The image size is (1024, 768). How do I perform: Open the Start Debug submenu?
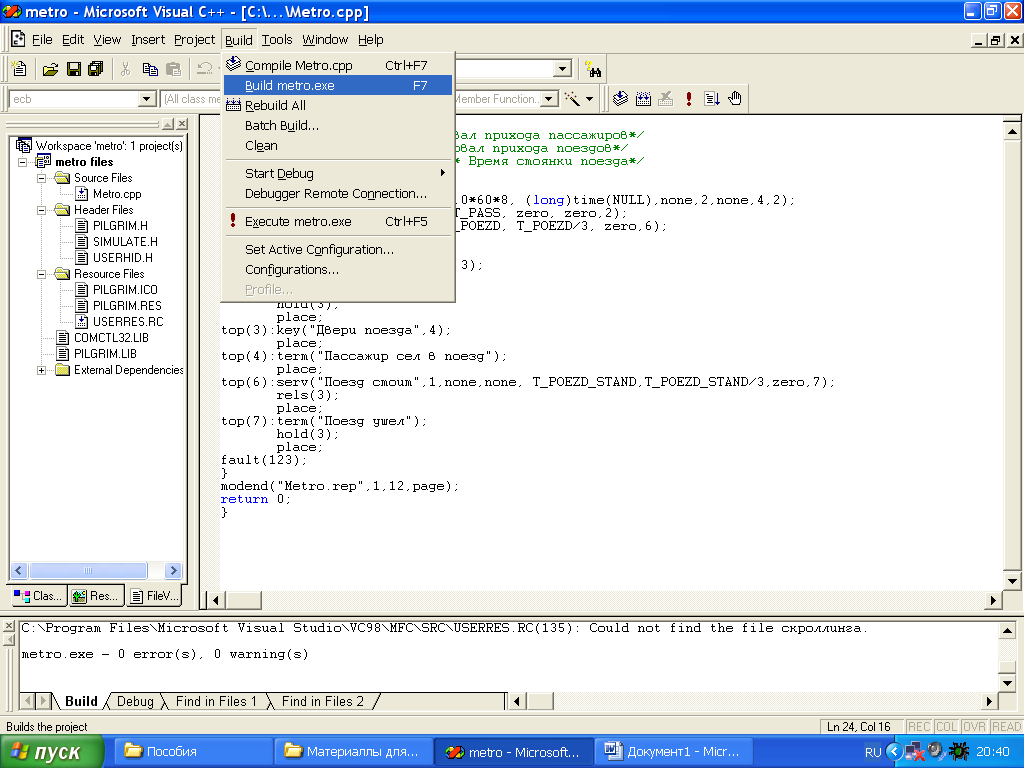pyautogui.click(x=338, y=173)
